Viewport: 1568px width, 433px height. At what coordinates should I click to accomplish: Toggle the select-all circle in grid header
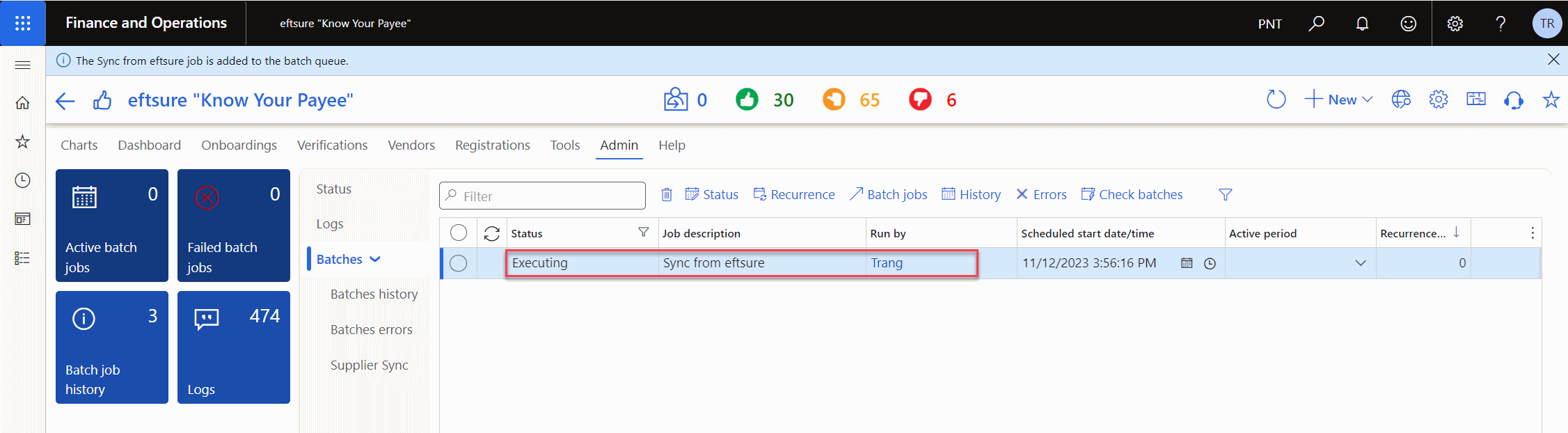[x=459, y=233]
